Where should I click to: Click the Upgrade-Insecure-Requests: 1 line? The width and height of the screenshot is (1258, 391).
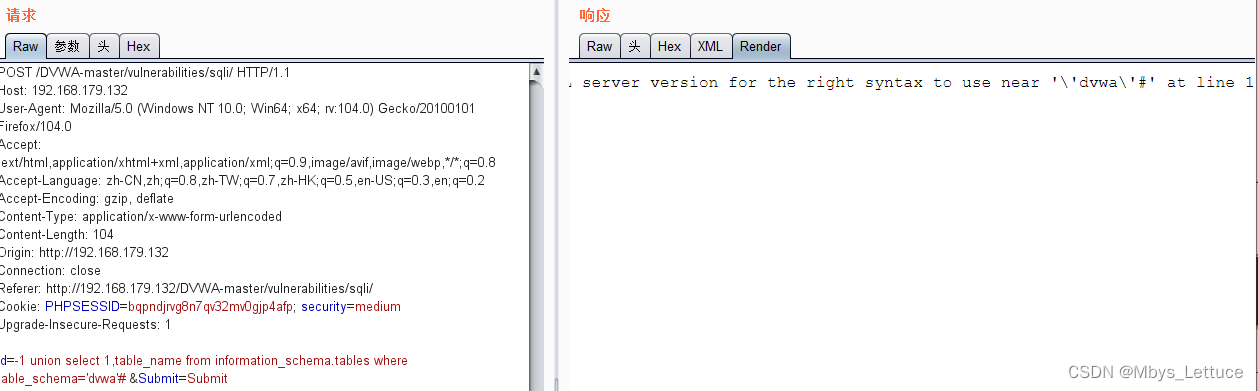click(x=85, y=324)
